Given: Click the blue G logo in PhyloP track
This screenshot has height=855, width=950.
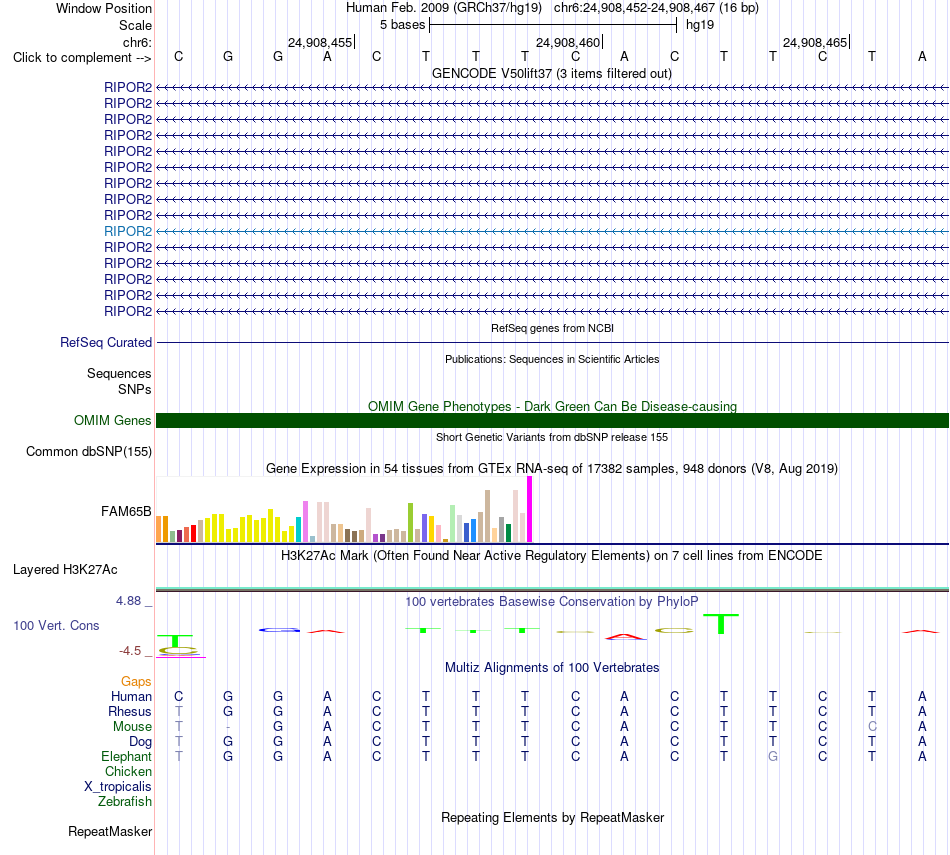Looking at the screenshot, I should (x=279, y=630).
